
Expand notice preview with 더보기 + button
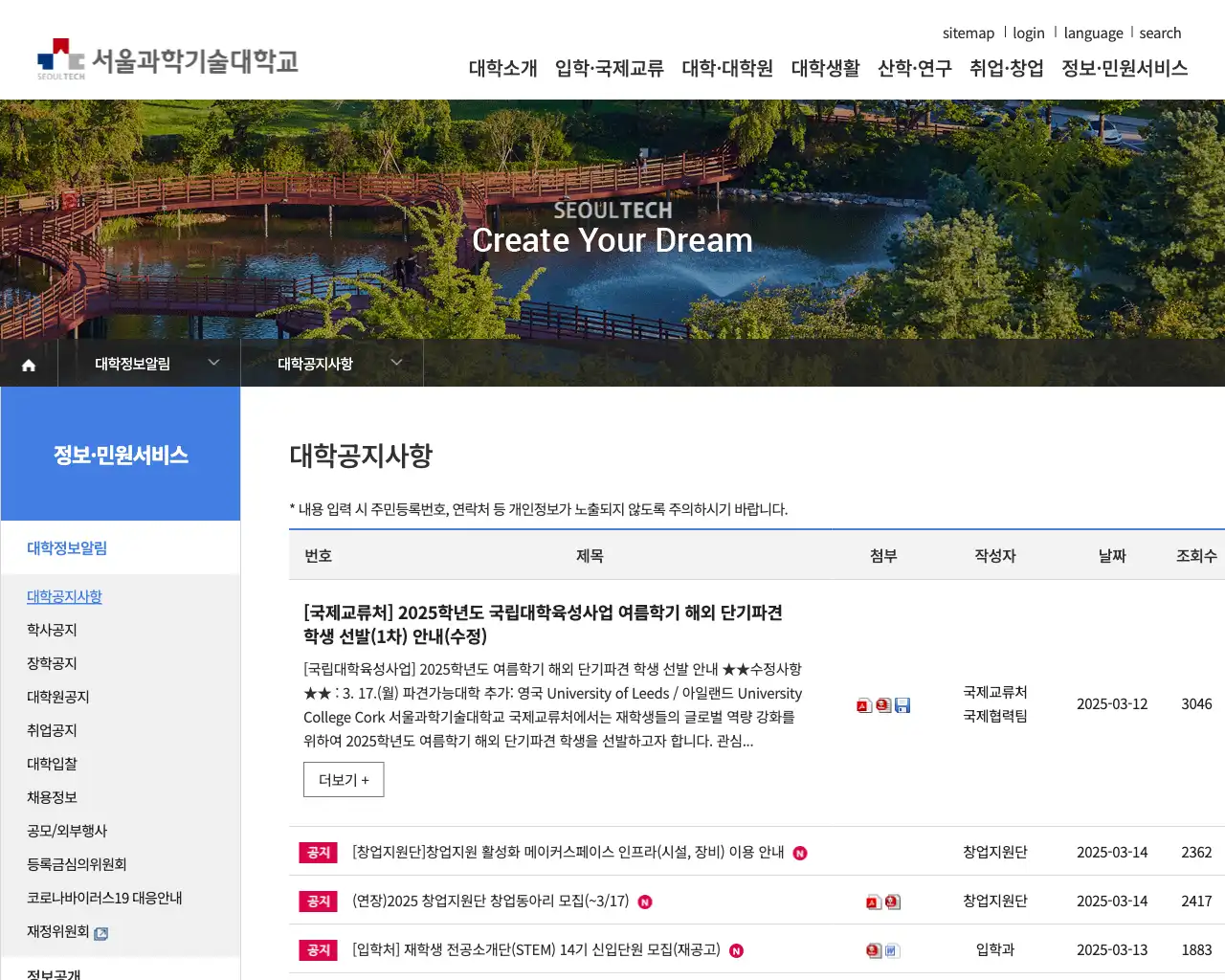(344, 780)
